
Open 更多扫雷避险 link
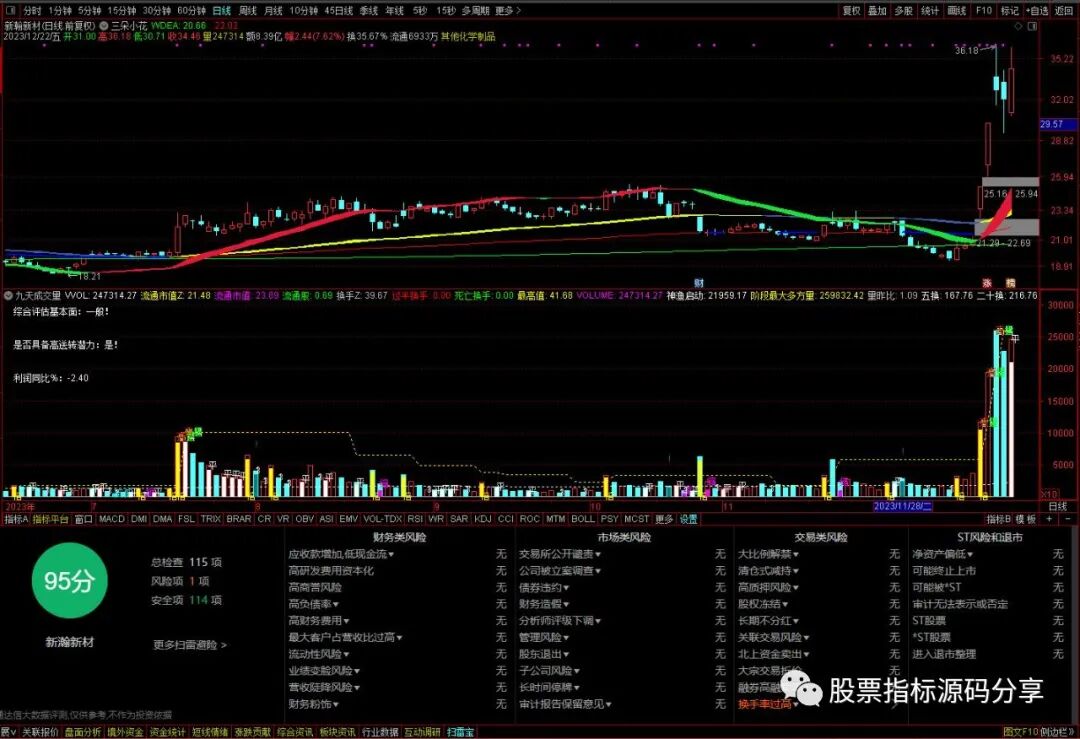(x=189, y=645)
